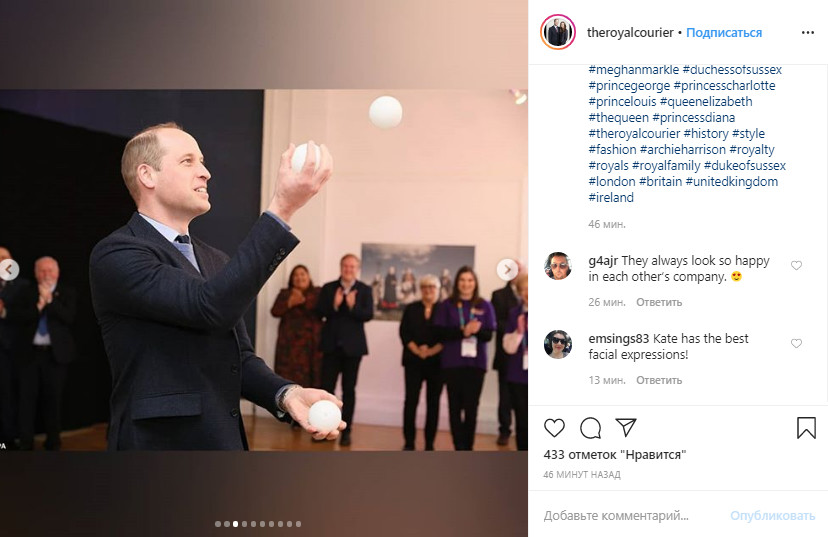
Task: Like the post with the heart icon
Action: pyautogui.click(x=554, y=428)
